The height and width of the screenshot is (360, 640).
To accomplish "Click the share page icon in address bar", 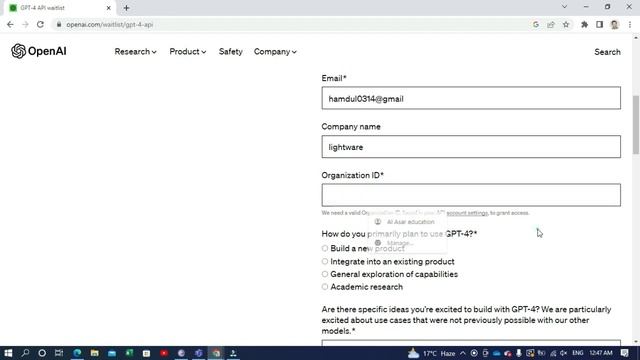I will click(x=551, y=24).
